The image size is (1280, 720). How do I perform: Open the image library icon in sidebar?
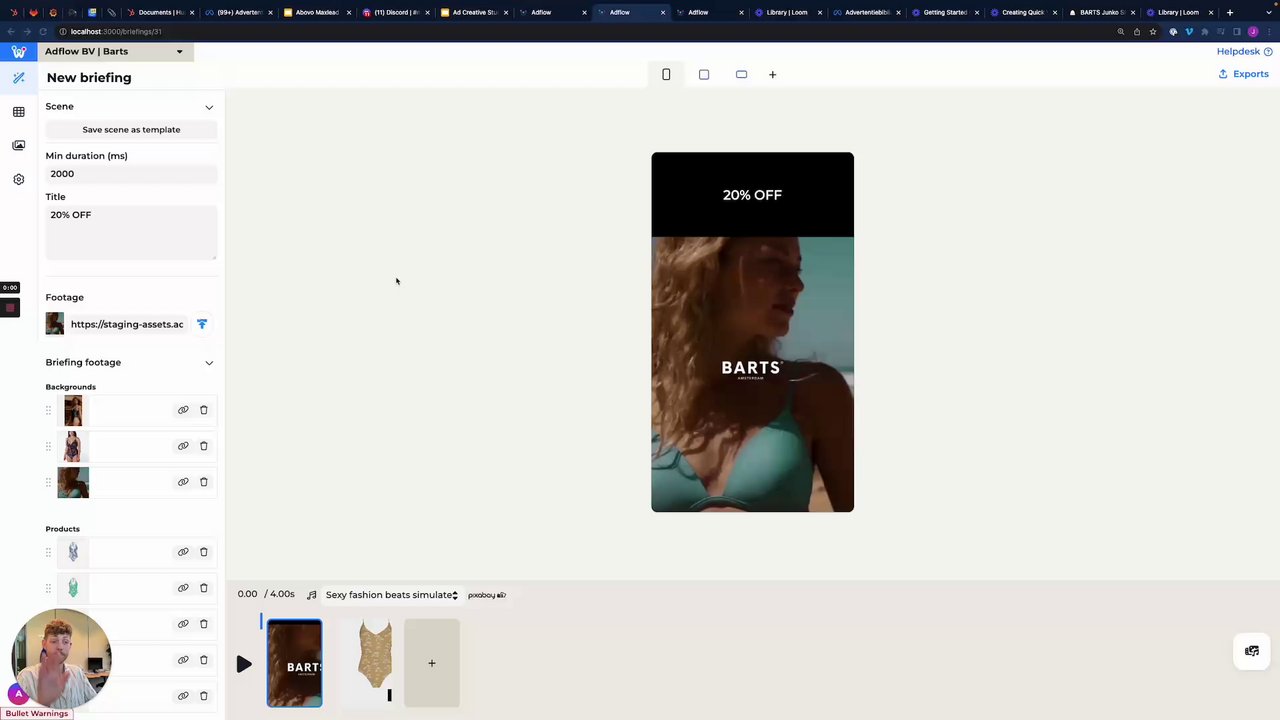19,145
